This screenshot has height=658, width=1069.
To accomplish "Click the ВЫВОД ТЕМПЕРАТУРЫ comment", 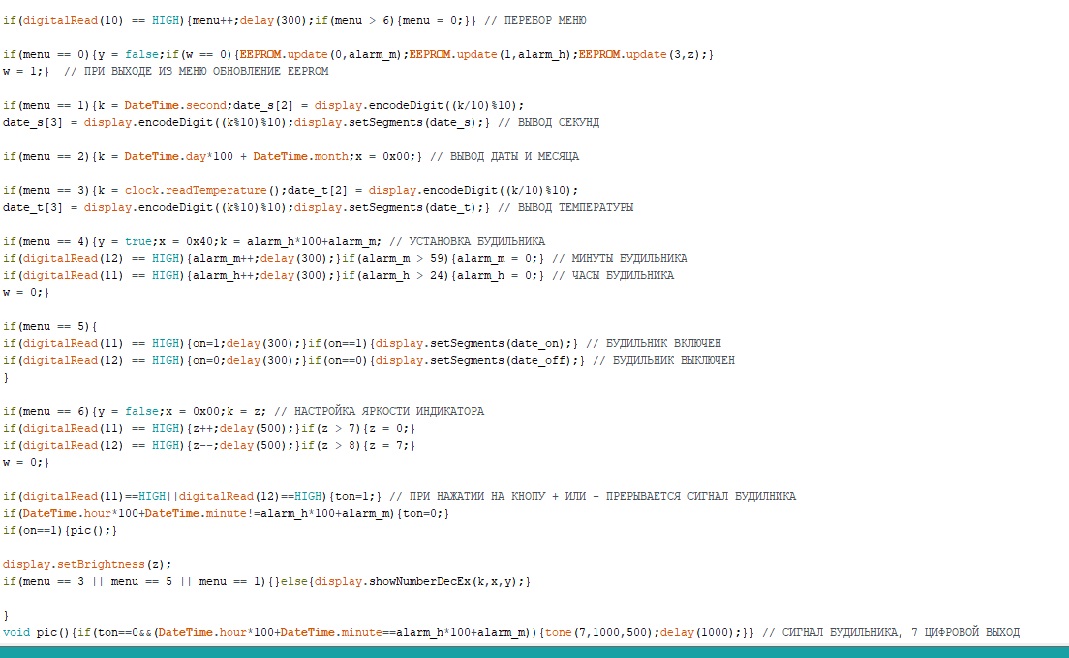I will pyautogui.click(x=566, y=207).
